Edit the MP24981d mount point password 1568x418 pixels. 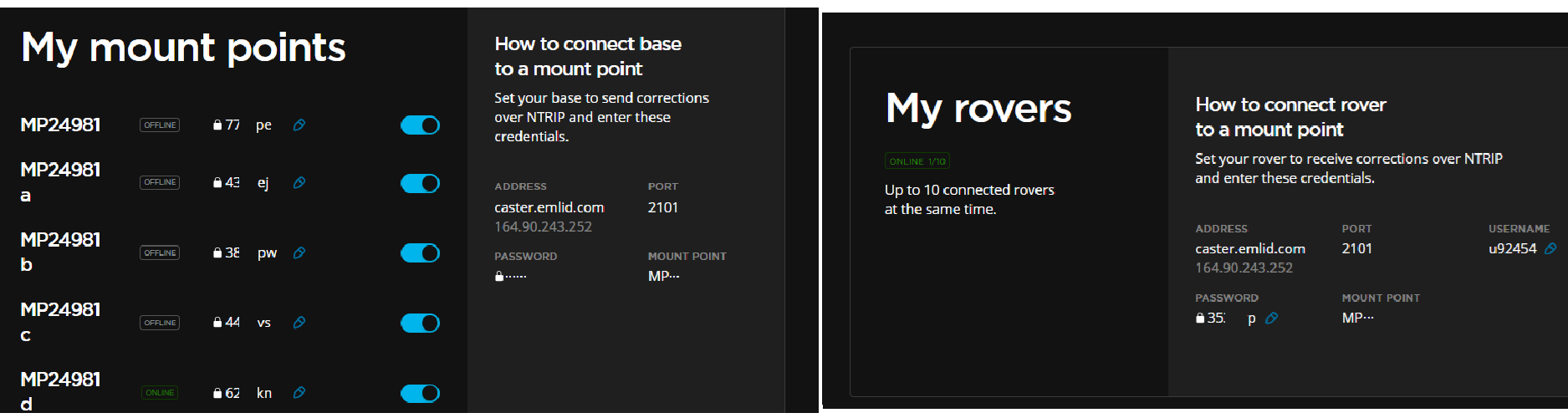299,393
